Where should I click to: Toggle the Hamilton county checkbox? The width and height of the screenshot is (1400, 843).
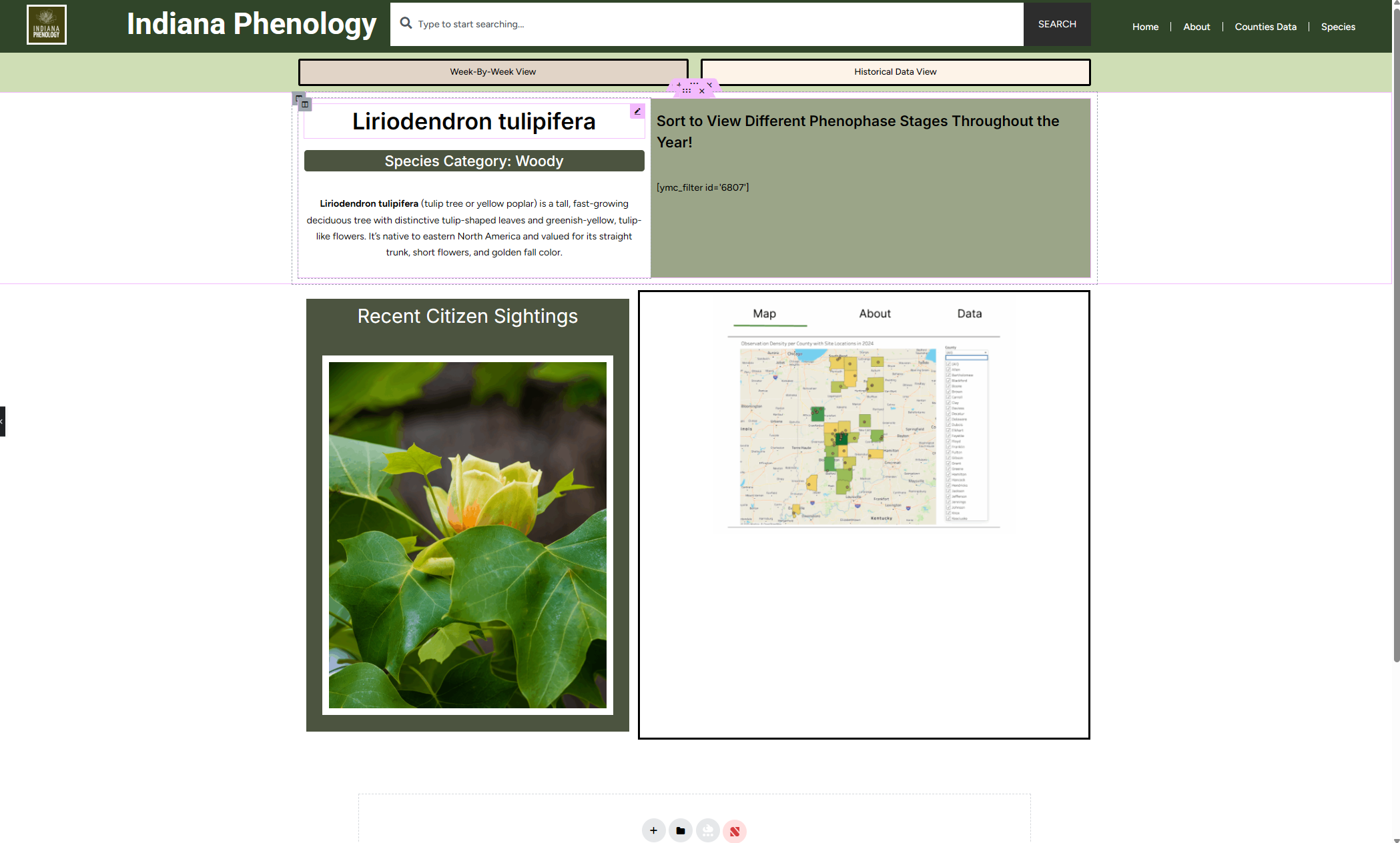[x=948, y=474]
